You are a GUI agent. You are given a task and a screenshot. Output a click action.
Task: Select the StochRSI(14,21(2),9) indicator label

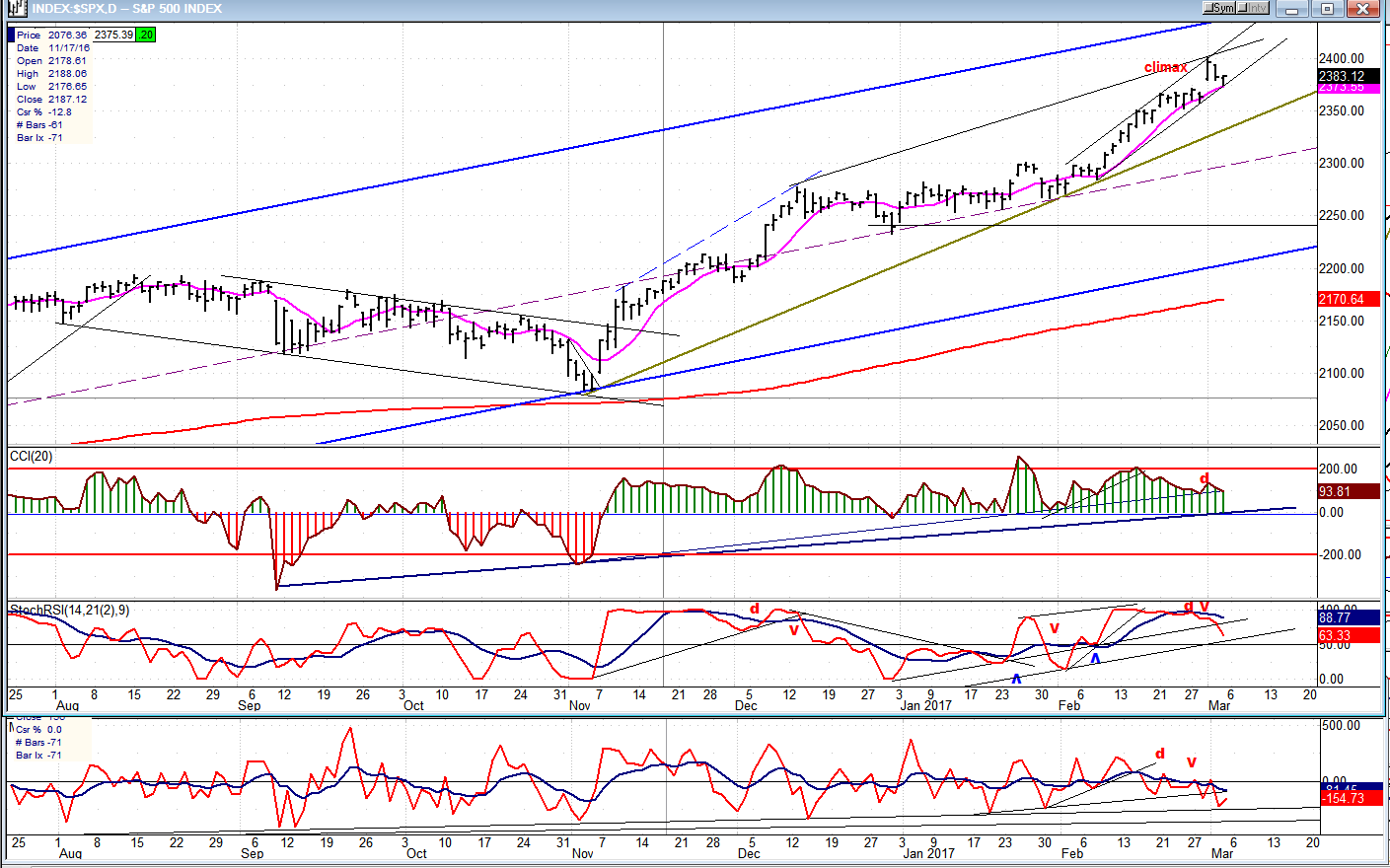pyautogui.click(x=69, y=611)
